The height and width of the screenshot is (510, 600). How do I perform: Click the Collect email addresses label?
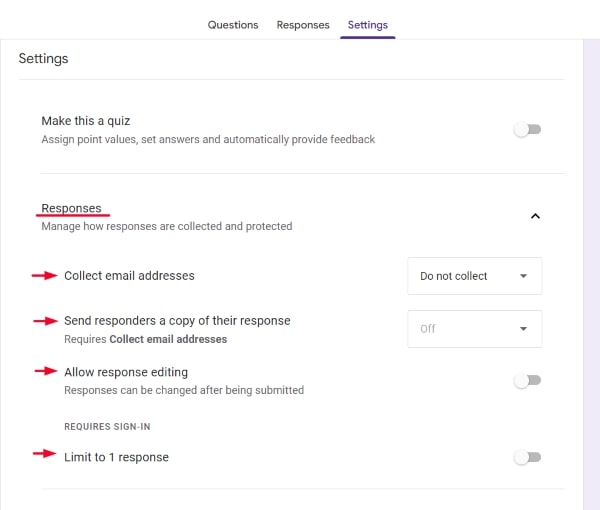point(129,275)
